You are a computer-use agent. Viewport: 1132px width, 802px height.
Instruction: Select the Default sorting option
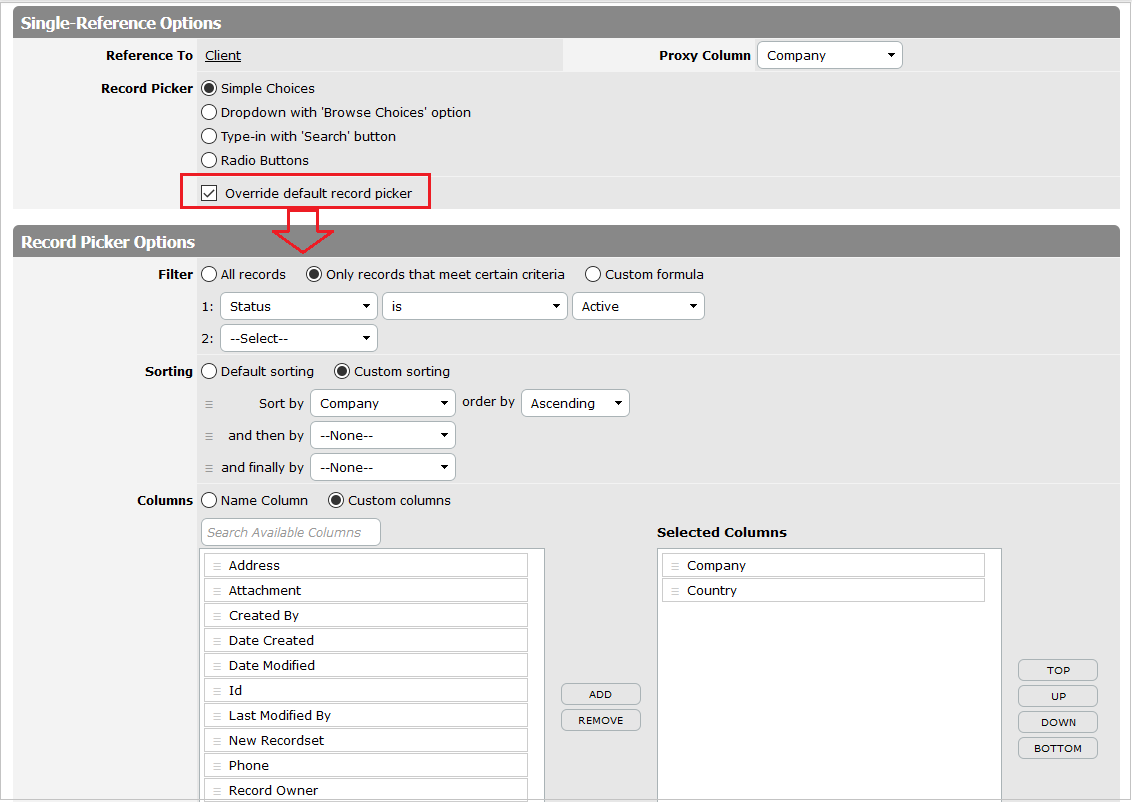point(209,371)
